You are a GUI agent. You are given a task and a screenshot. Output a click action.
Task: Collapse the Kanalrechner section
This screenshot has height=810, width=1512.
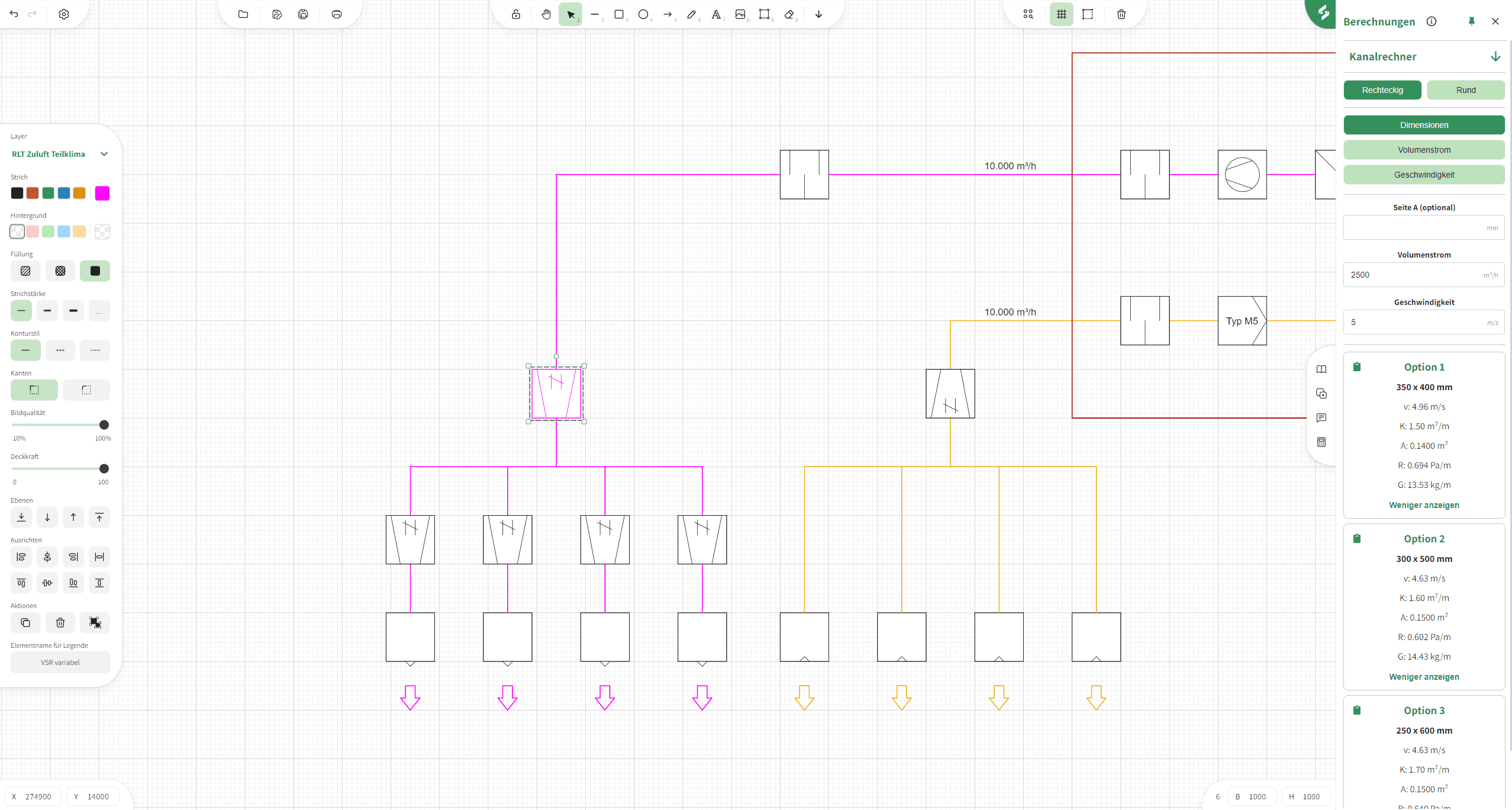point(1495,57)
